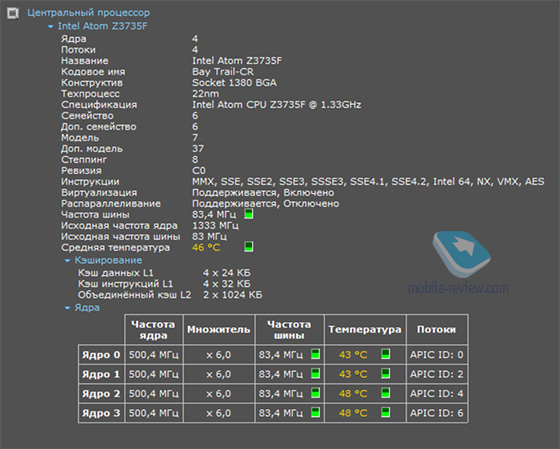The width and height of the screenshot is (560, 449).
Task: Click the Intel Atom CPU Z3735F @ 1.33GHz specification
Action: [276, 105]
